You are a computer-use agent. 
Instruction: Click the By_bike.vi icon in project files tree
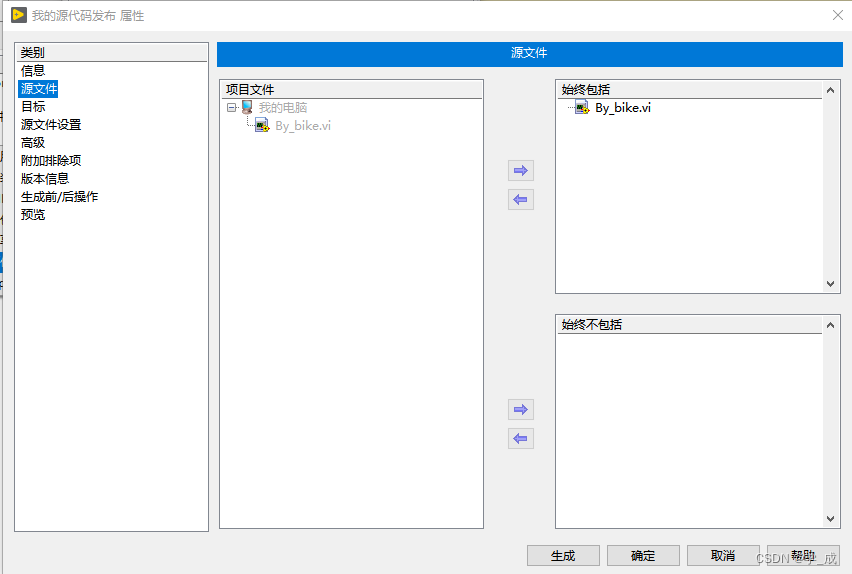(x=262, y=126)
